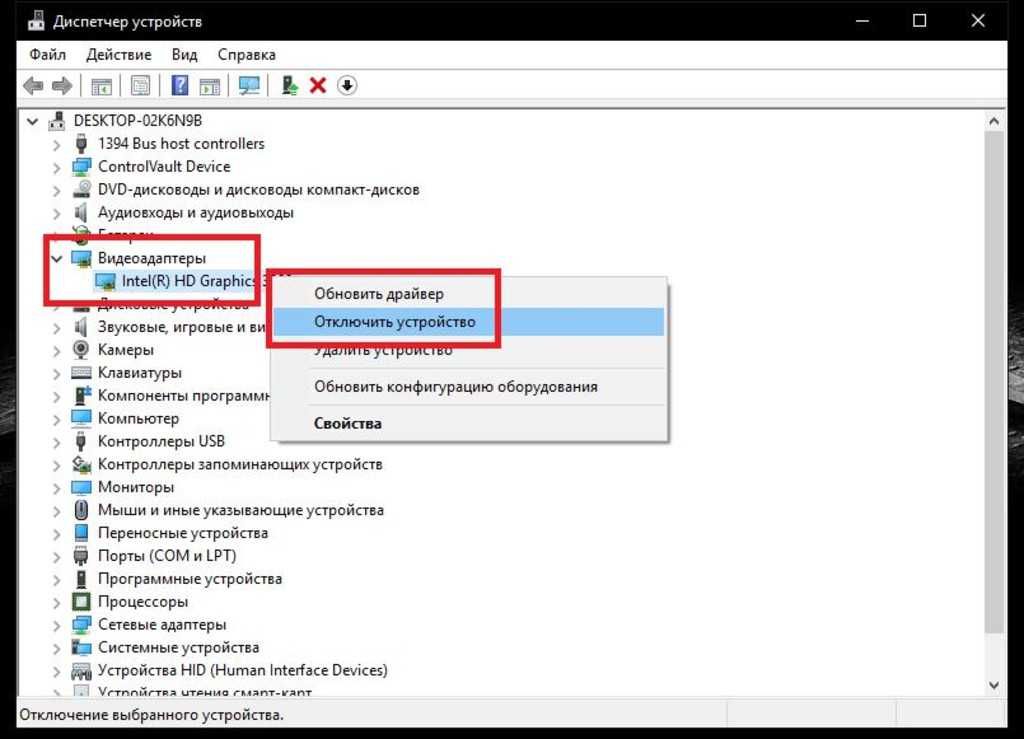1024x739 pixels.
Task: Click the scrollbar up arrow
Action: (994, 121)
